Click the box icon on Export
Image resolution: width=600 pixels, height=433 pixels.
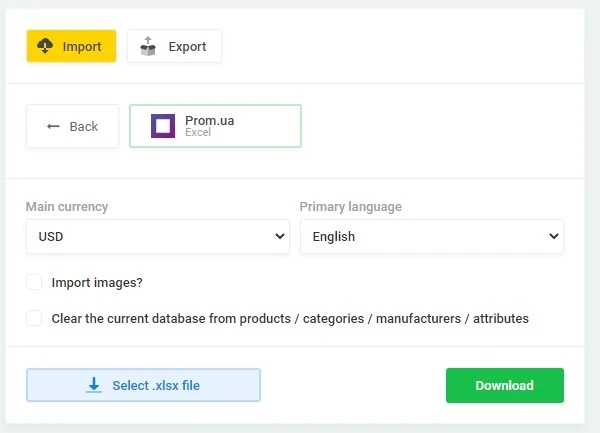coord(148,46)
